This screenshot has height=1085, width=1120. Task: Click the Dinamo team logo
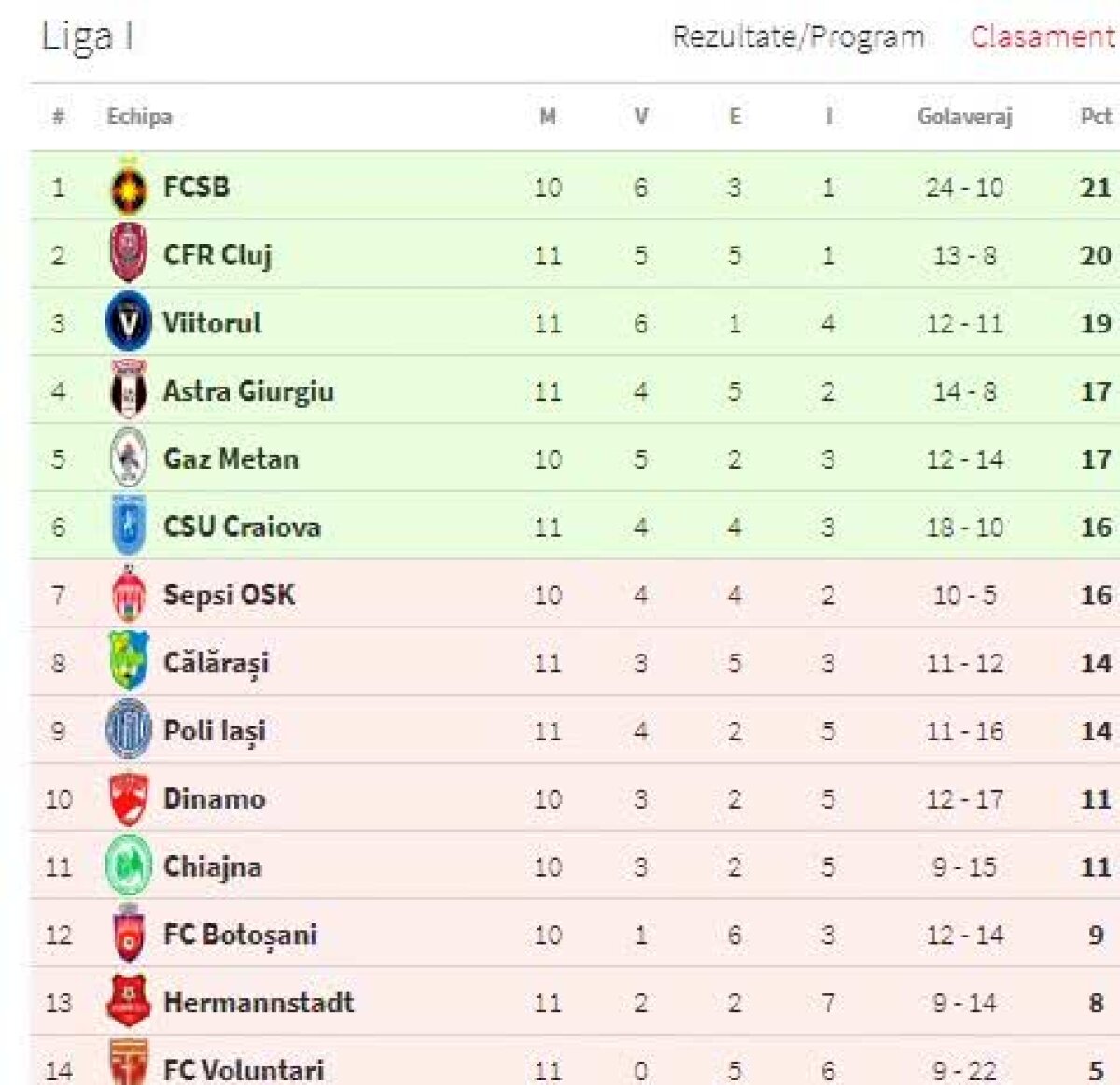click(128, 799)
